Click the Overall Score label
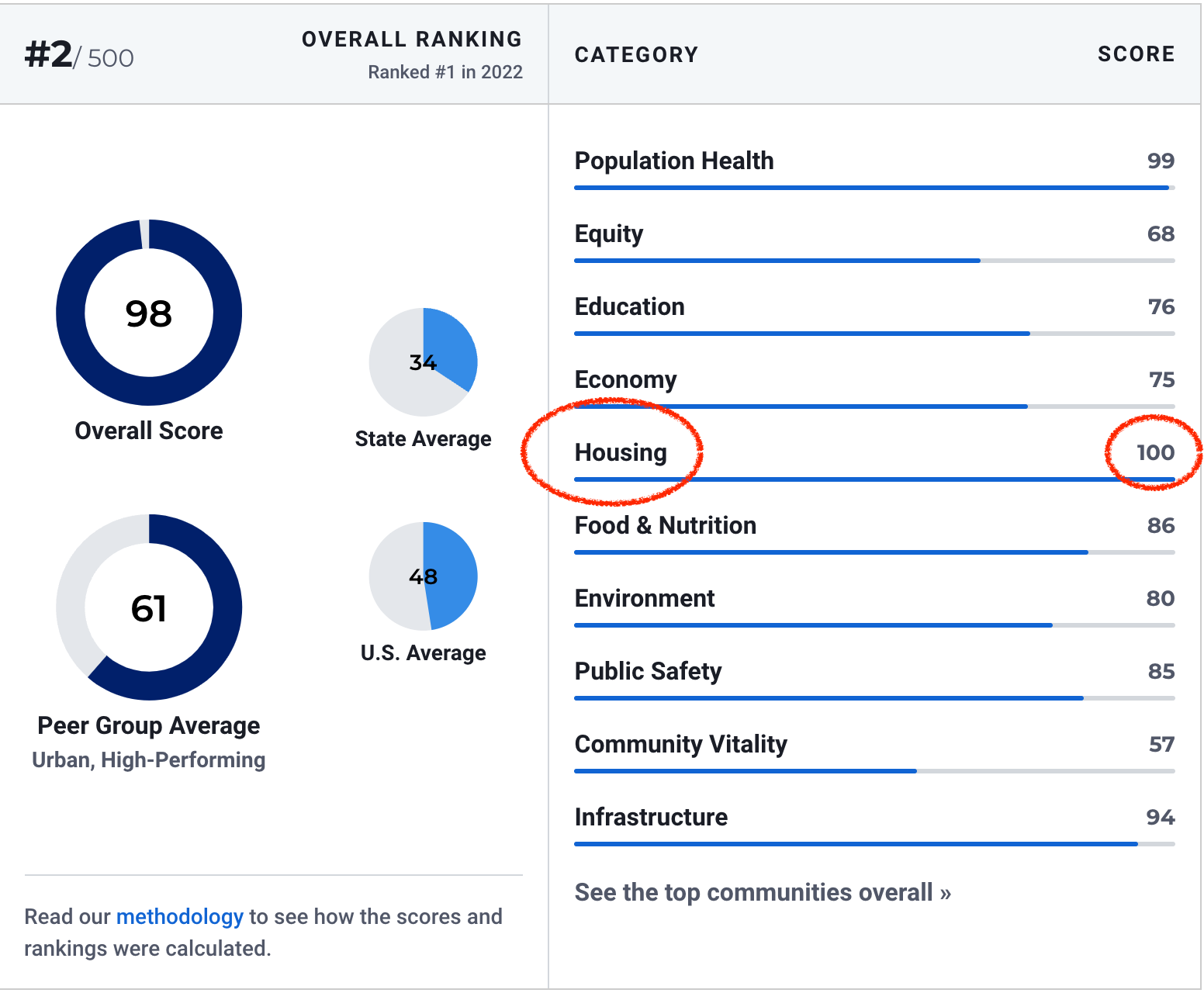 tap(149, 431)
